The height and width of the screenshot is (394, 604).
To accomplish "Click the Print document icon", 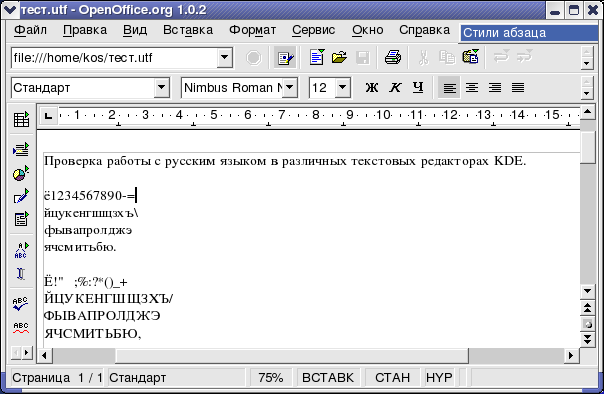I will coord(393,58).
